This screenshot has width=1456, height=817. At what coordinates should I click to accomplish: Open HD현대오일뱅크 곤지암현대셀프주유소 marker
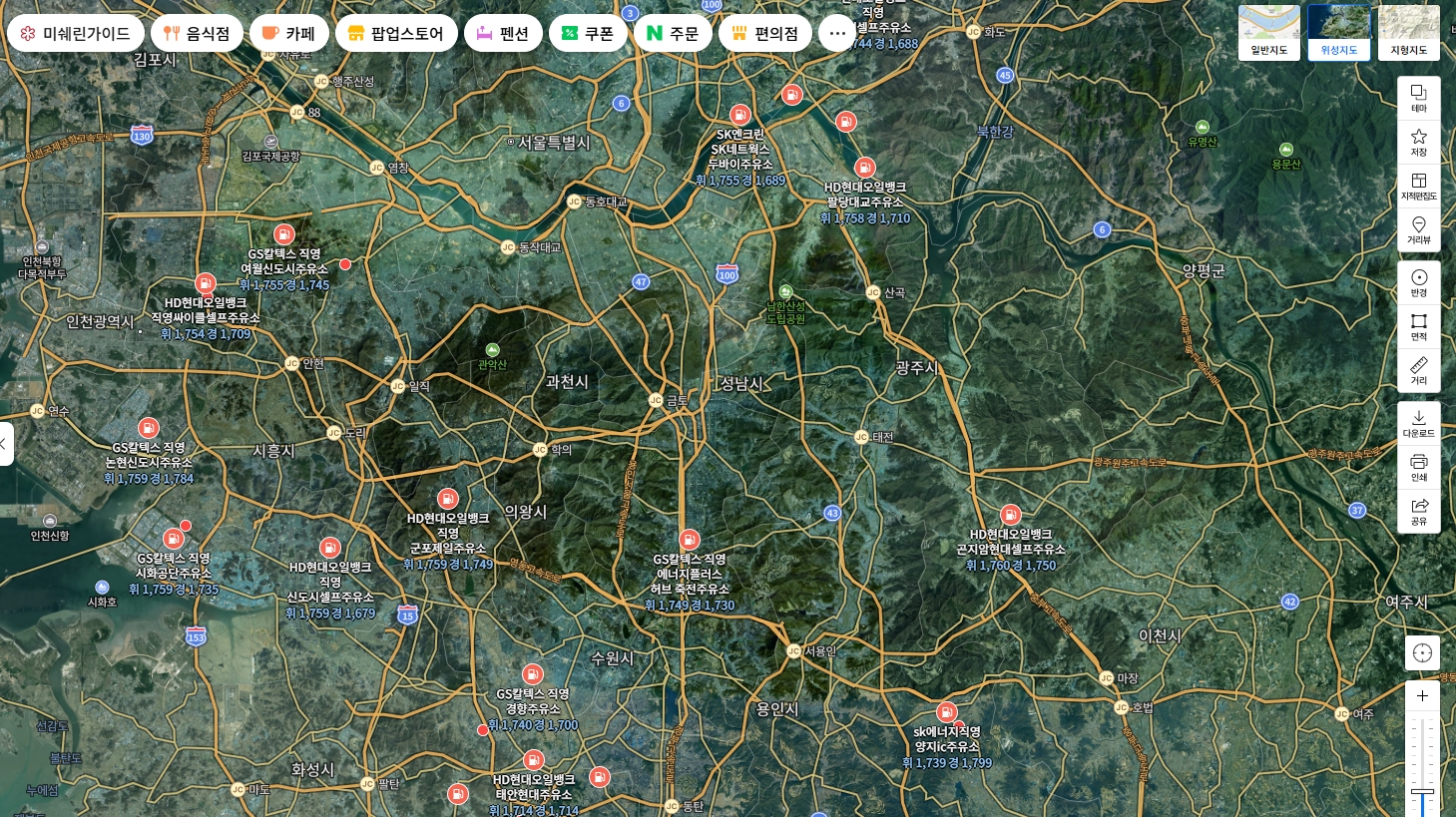tap(1011, 516)
